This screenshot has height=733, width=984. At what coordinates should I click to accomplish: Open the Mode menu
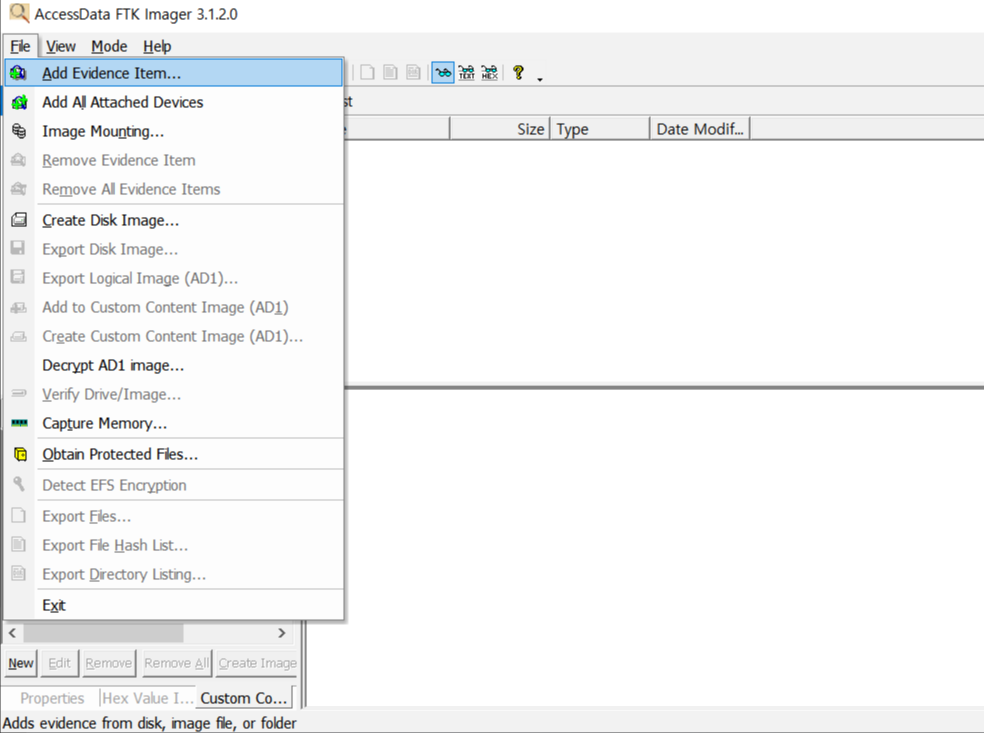click(x=109, y=46)
